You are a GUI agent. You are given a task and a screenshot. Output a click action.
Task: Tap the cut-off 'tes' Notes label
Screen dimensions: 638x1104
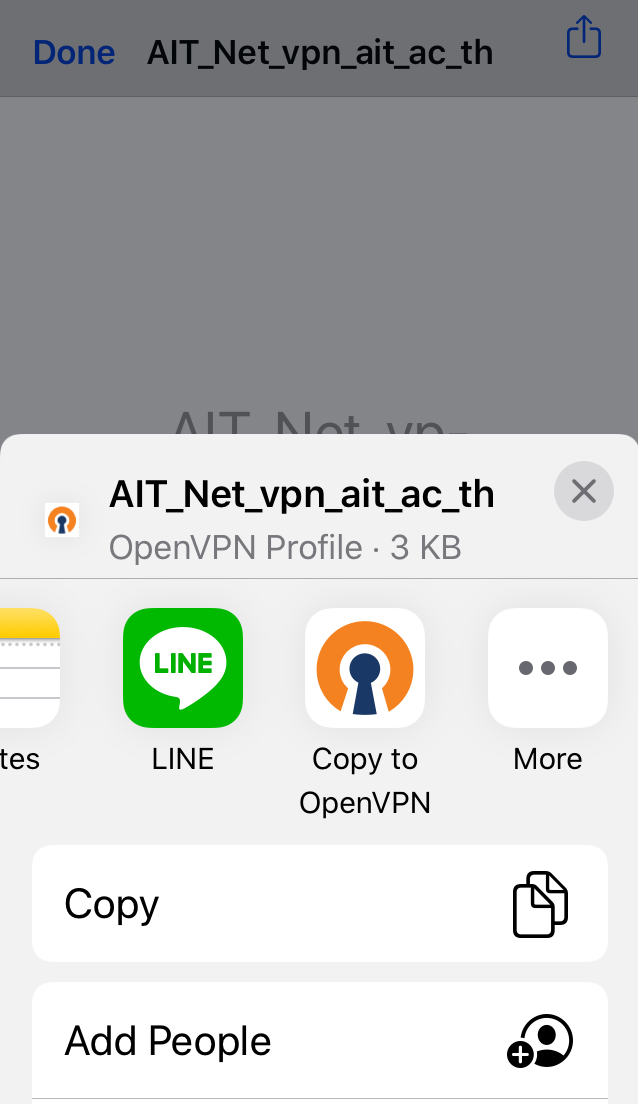[20, 759]
